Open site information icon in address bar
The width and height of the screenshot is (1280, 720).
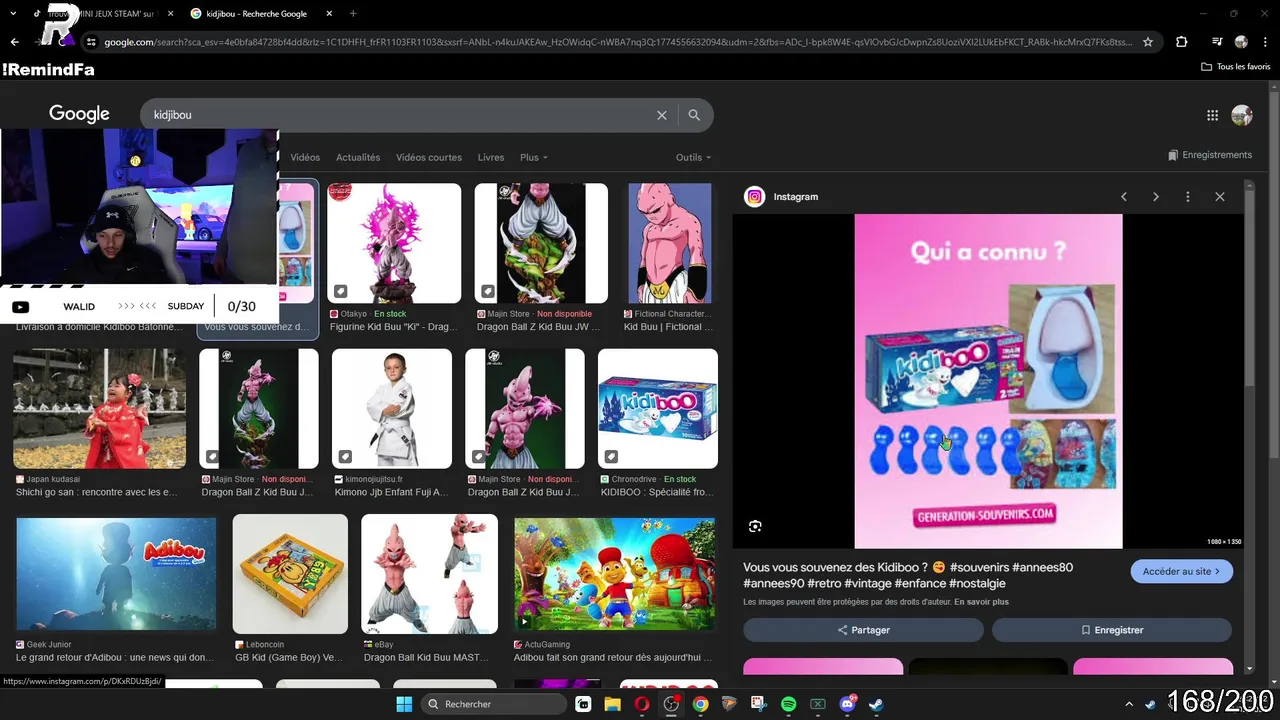point(91,42)
